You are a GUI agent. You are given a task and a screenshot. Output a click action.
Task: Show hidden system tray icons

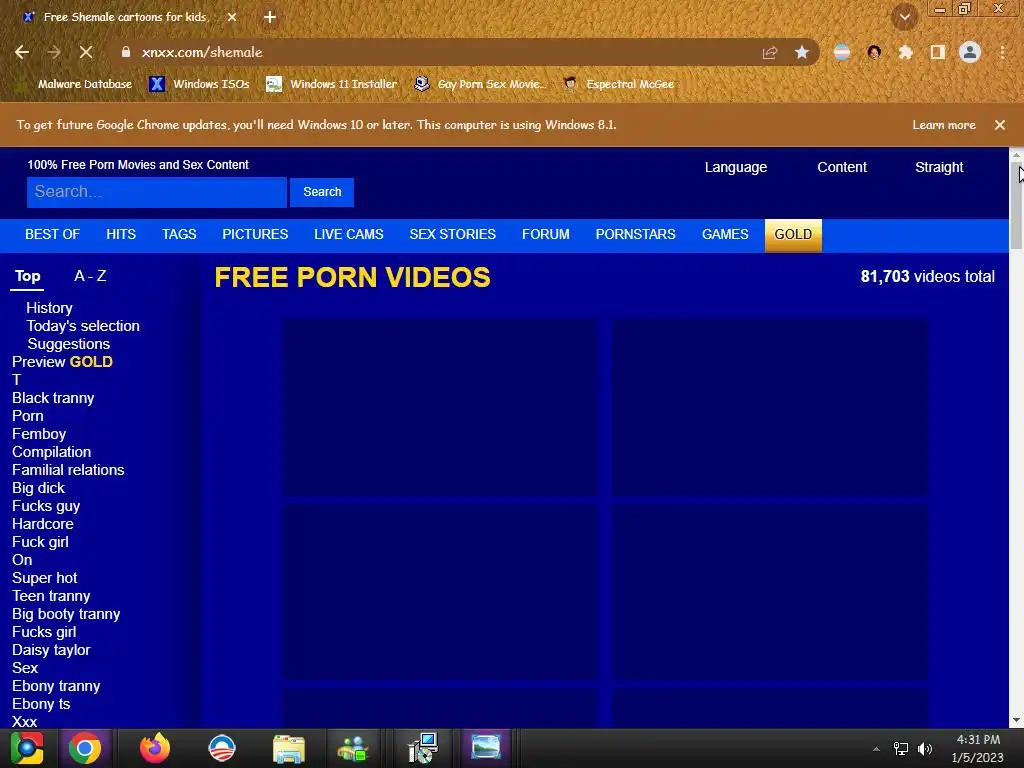click(x=876, y=749)
